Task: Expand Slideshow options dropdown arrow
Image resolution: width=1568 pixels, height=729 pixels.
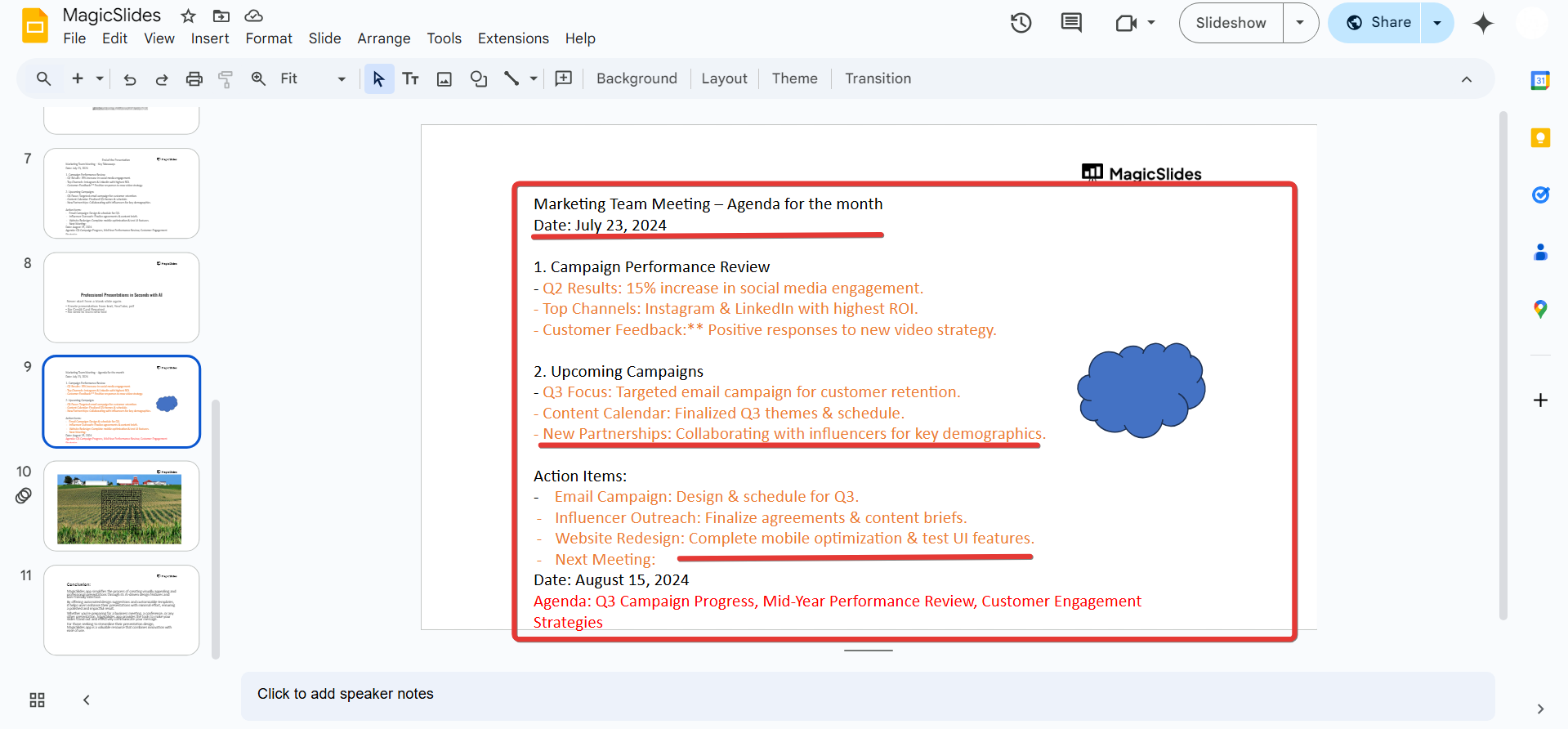Action: pos(1300,23)
